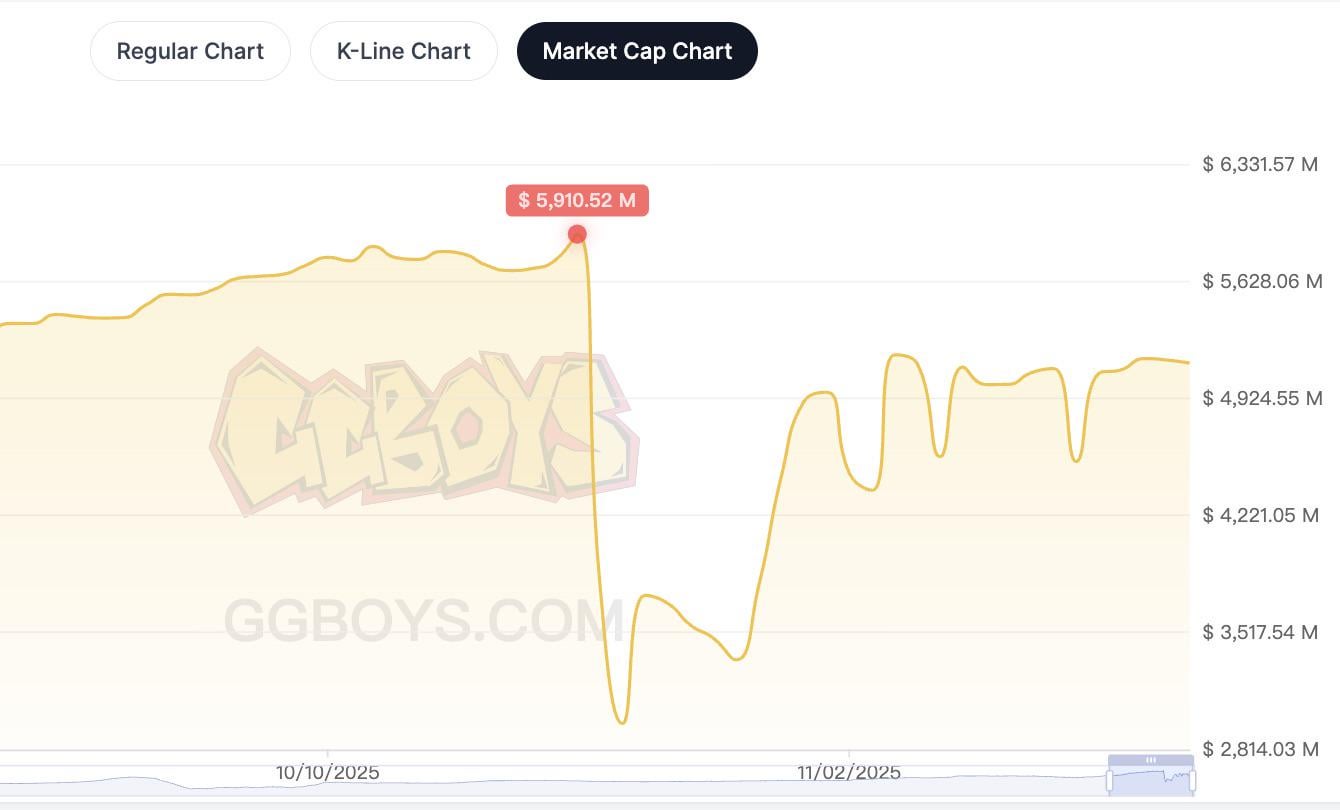Click the GGBOYS.COM watermark text
The image size is (1340, 810).
tap(424, 620)
